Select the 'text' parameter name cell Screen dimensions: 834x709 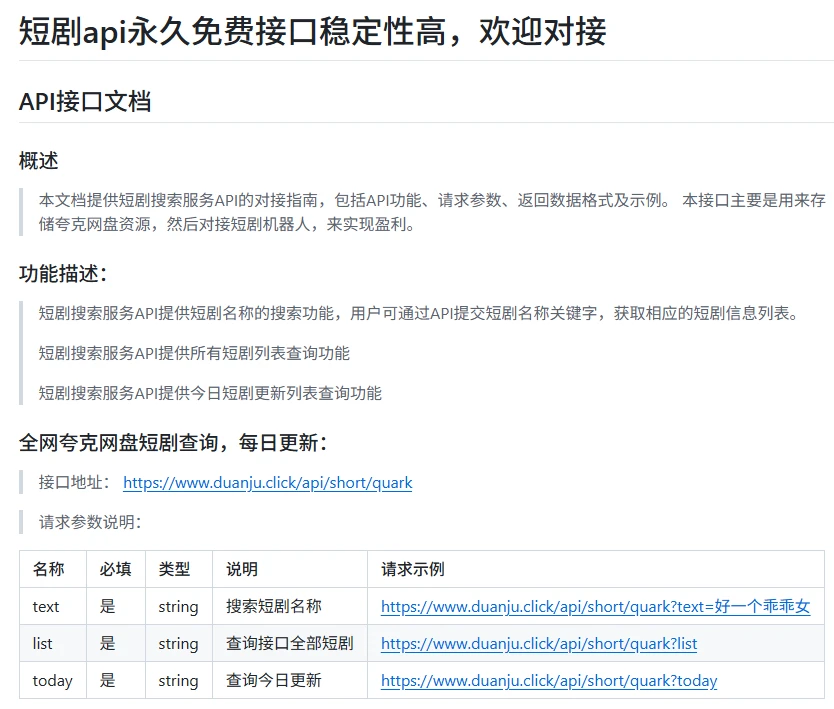[46, 607]
